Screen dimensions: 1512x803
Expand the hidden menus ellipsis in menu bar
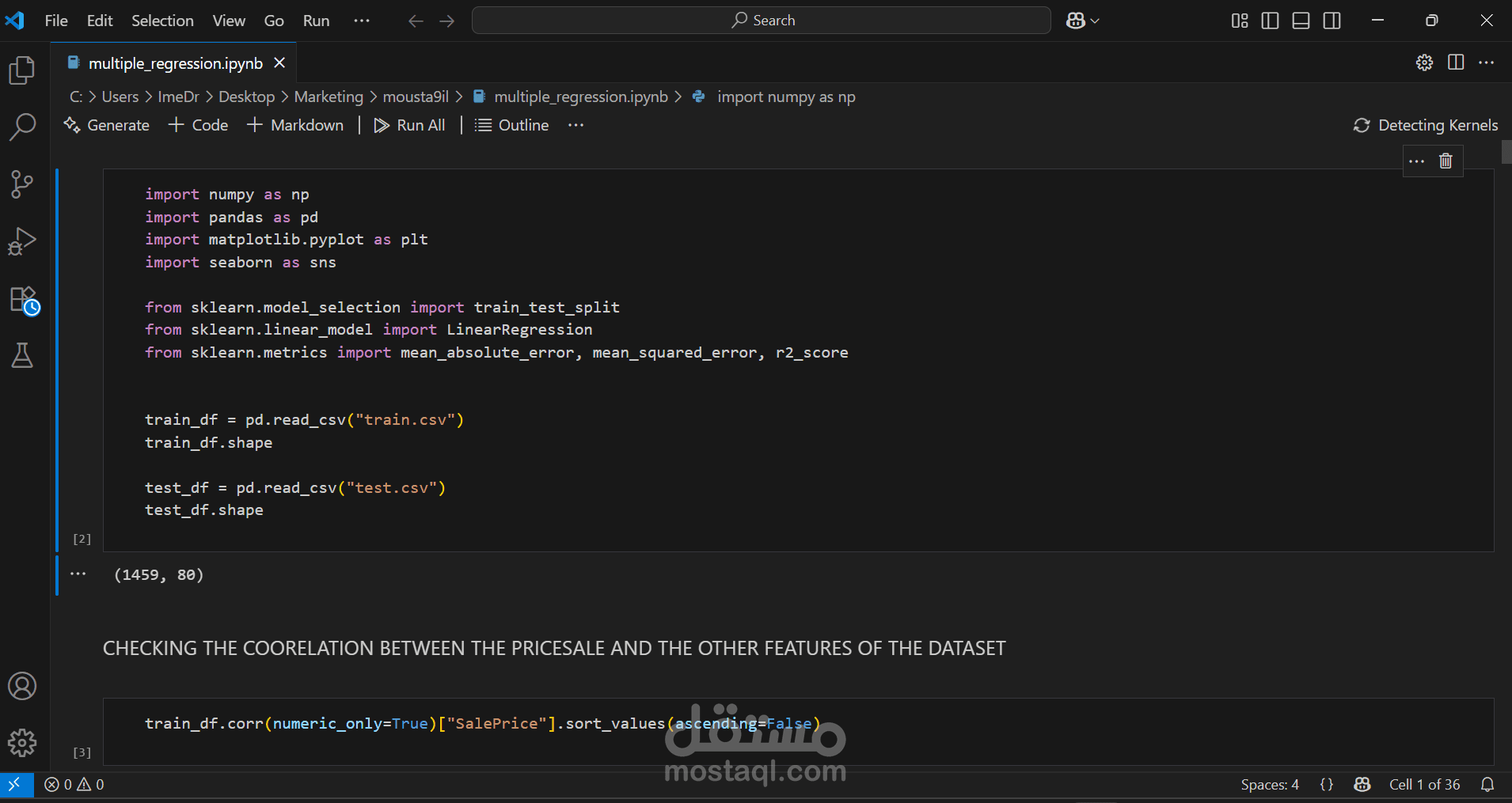pos(362,21)
